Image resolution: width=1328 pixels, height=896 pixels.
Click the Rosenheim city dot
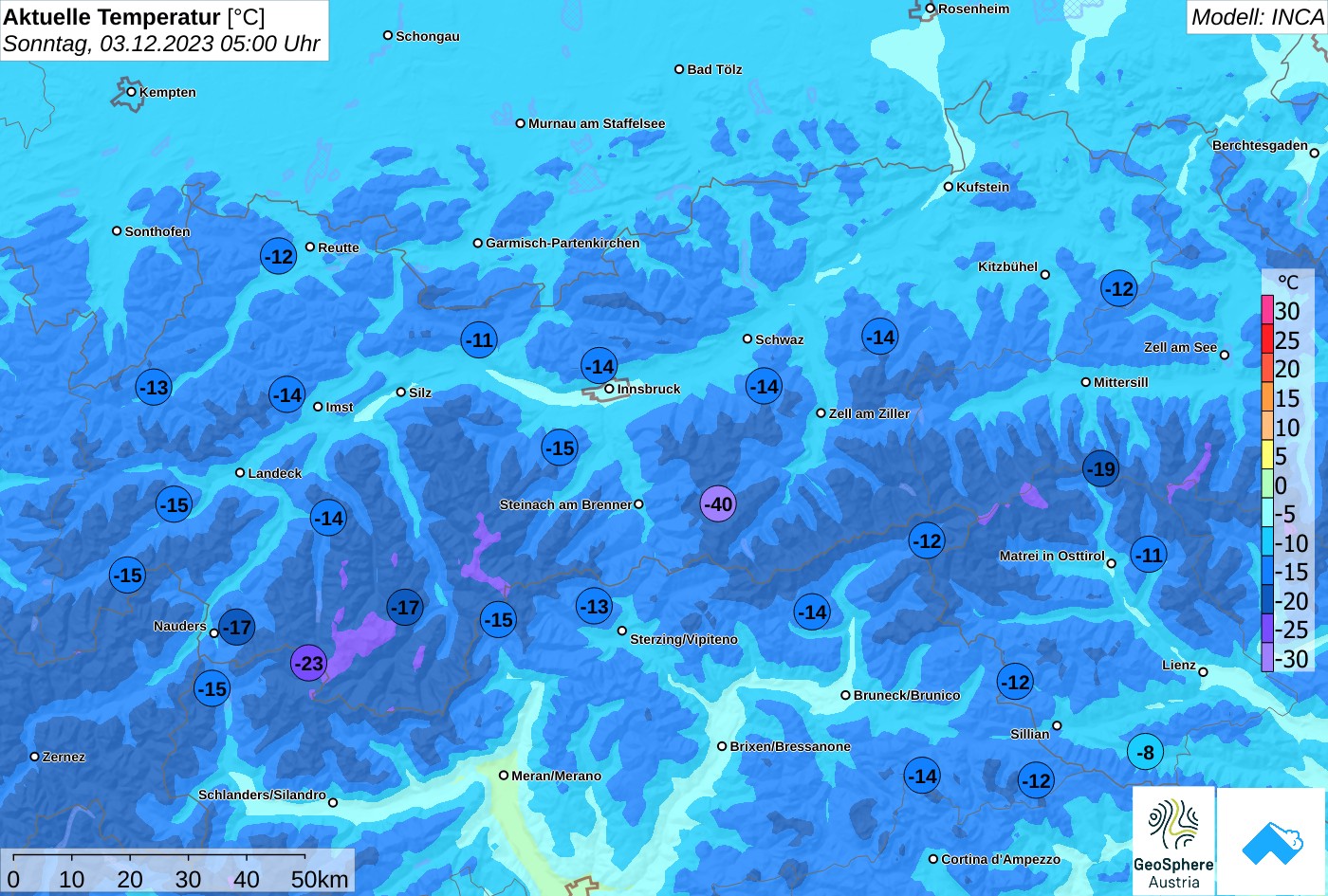[x=931, y=9]
